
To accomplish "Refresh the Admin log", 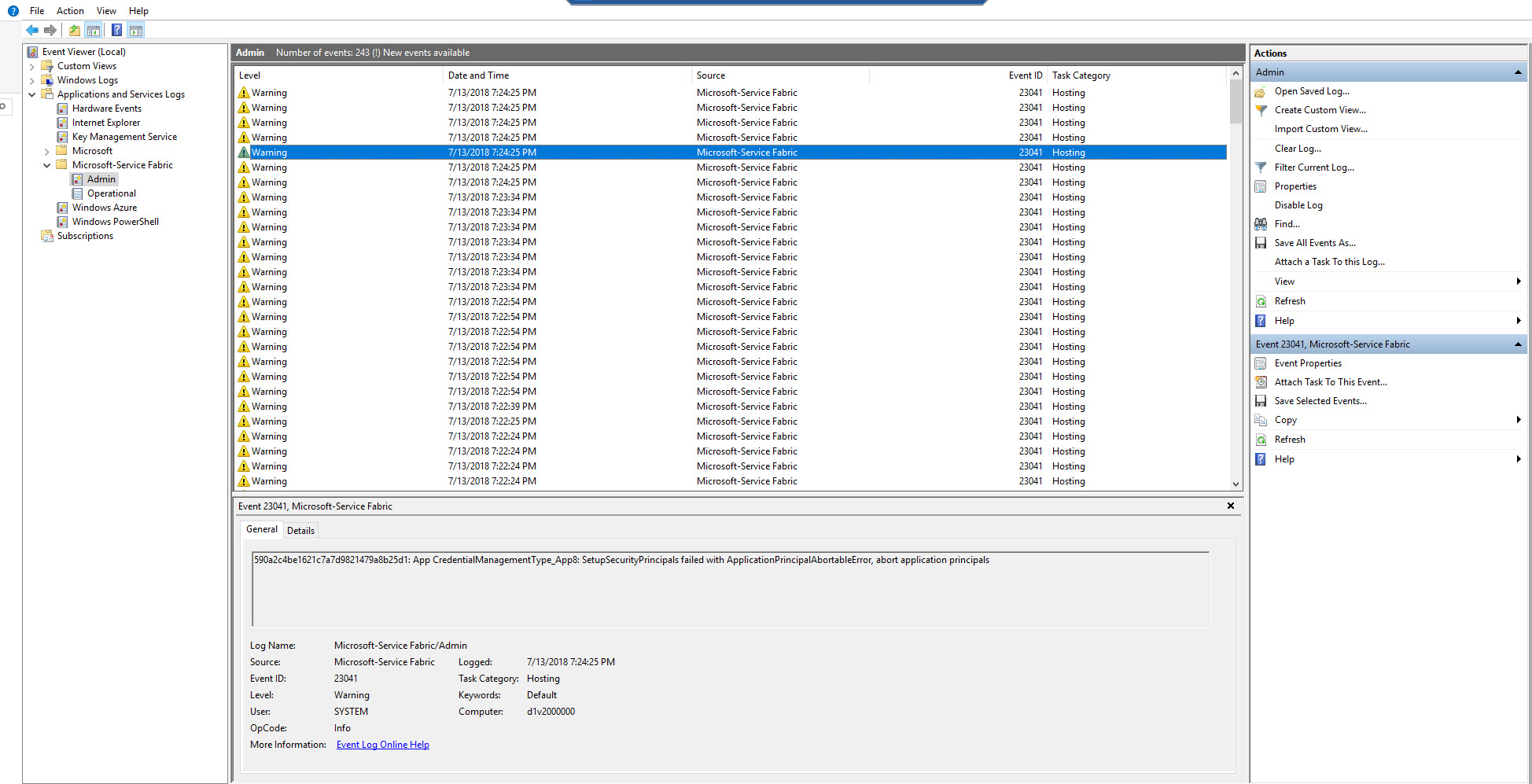I will (x=1261, y=300).
